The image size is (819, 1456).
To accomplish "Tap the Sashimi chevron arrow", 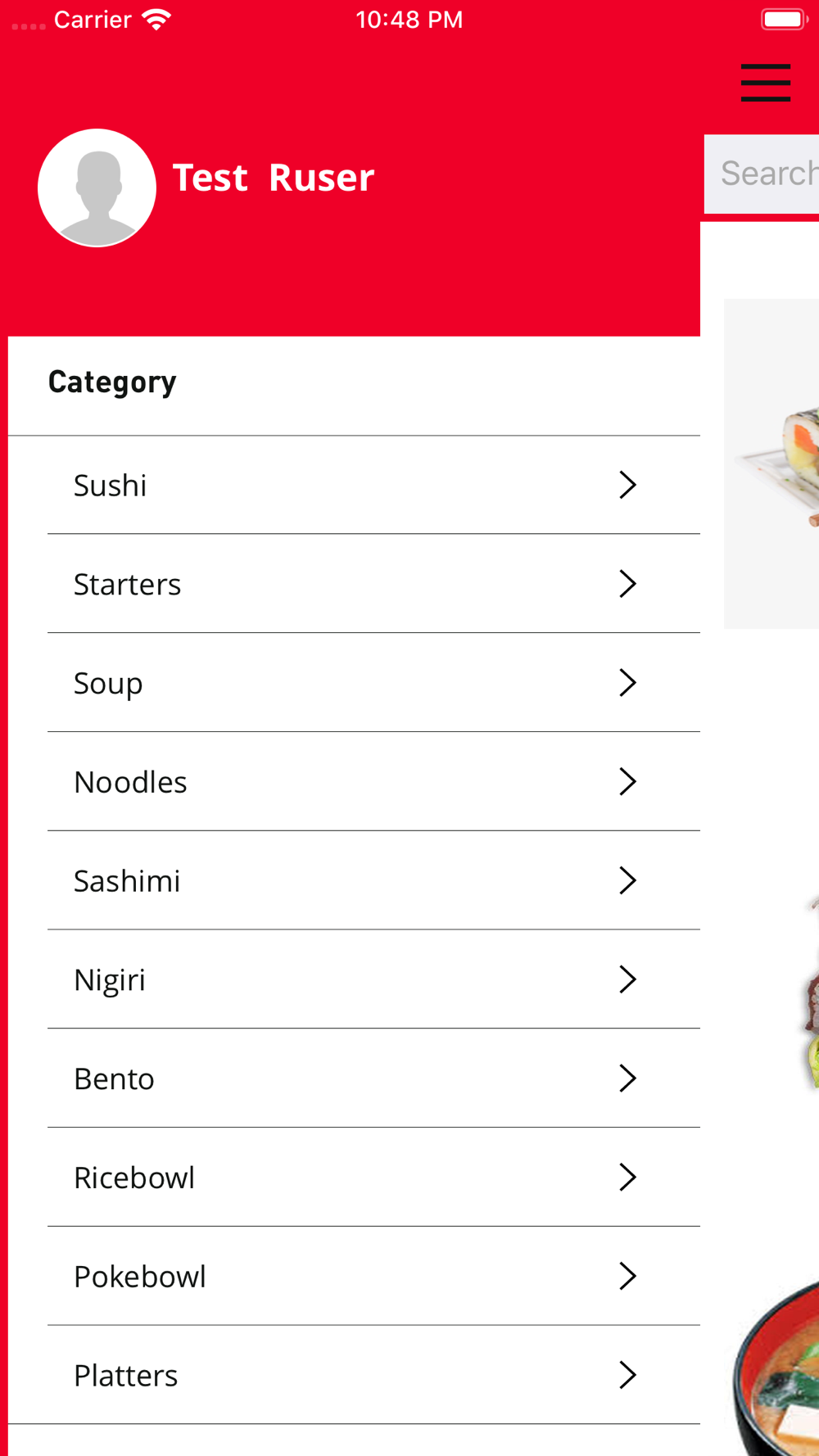I will (x=627, y=880).
